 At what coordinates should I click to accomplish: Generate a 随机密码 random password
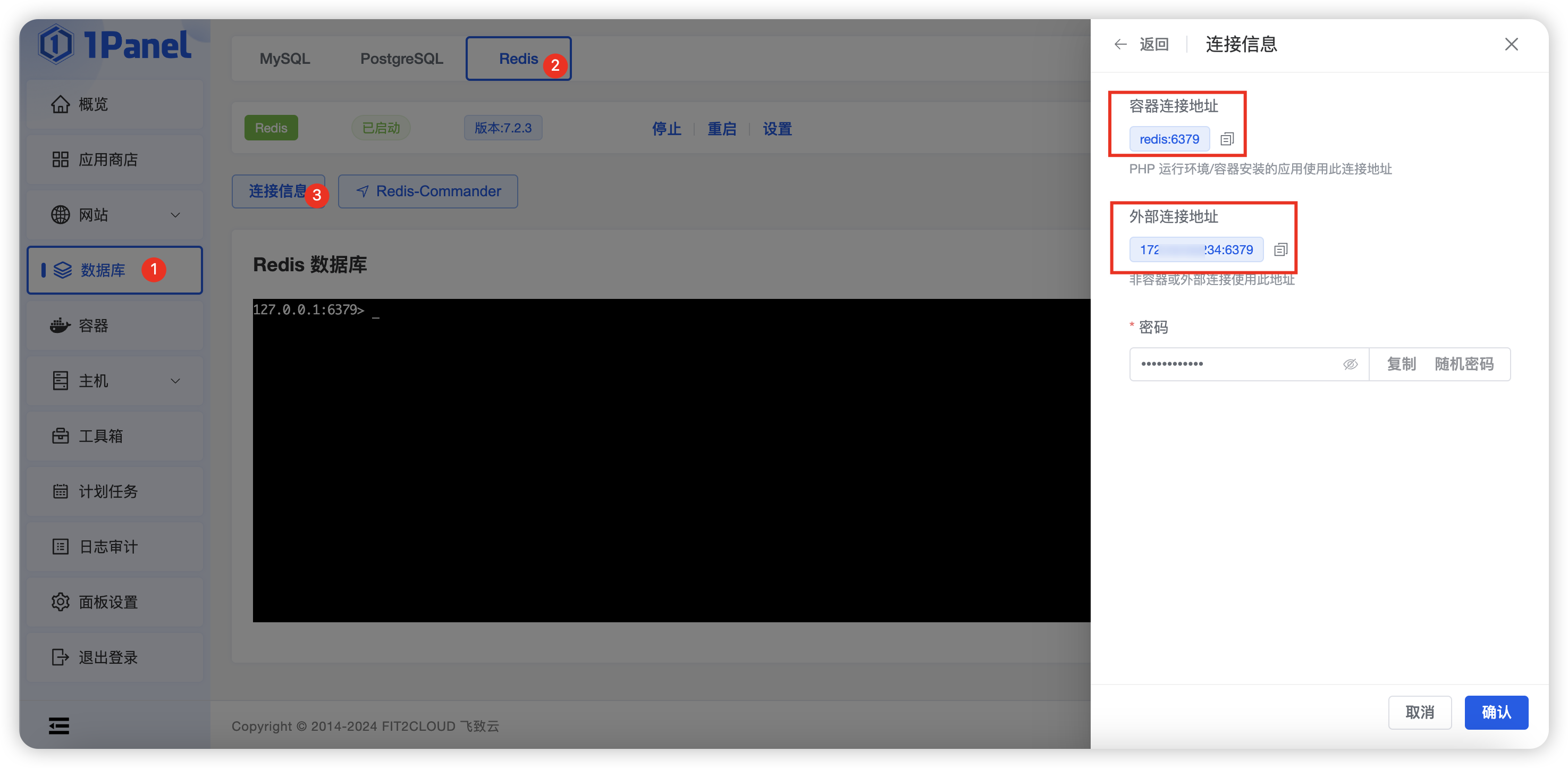1464,364
